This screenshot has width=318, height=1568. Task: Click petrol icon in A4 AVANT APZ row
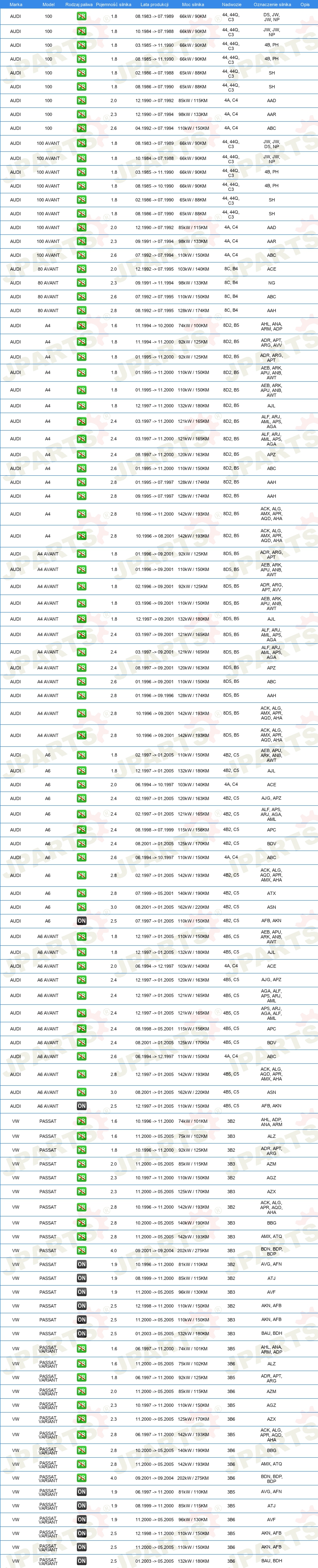81,668
